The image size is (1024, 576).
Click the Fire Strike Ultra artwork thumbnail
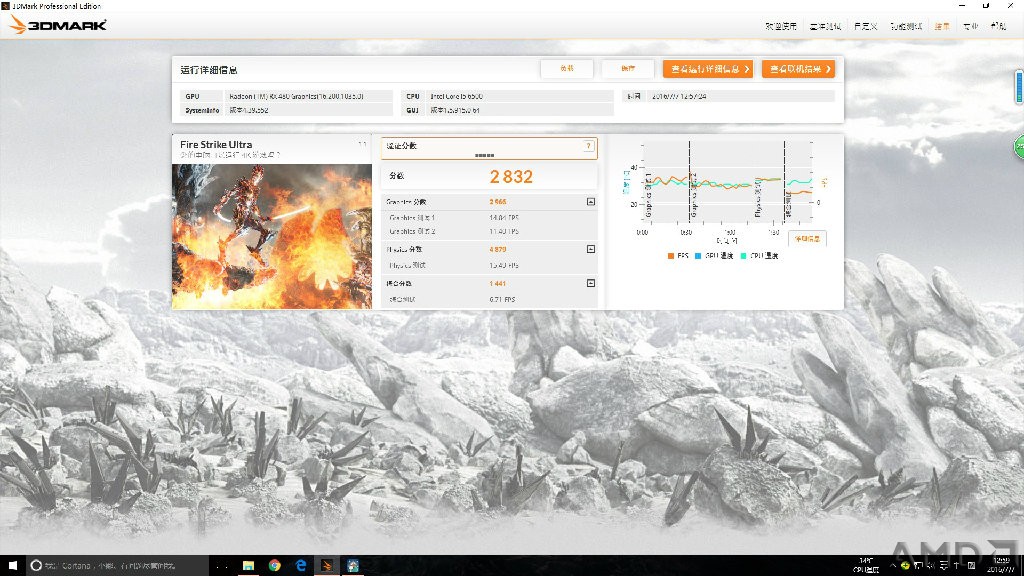point(272,236)
